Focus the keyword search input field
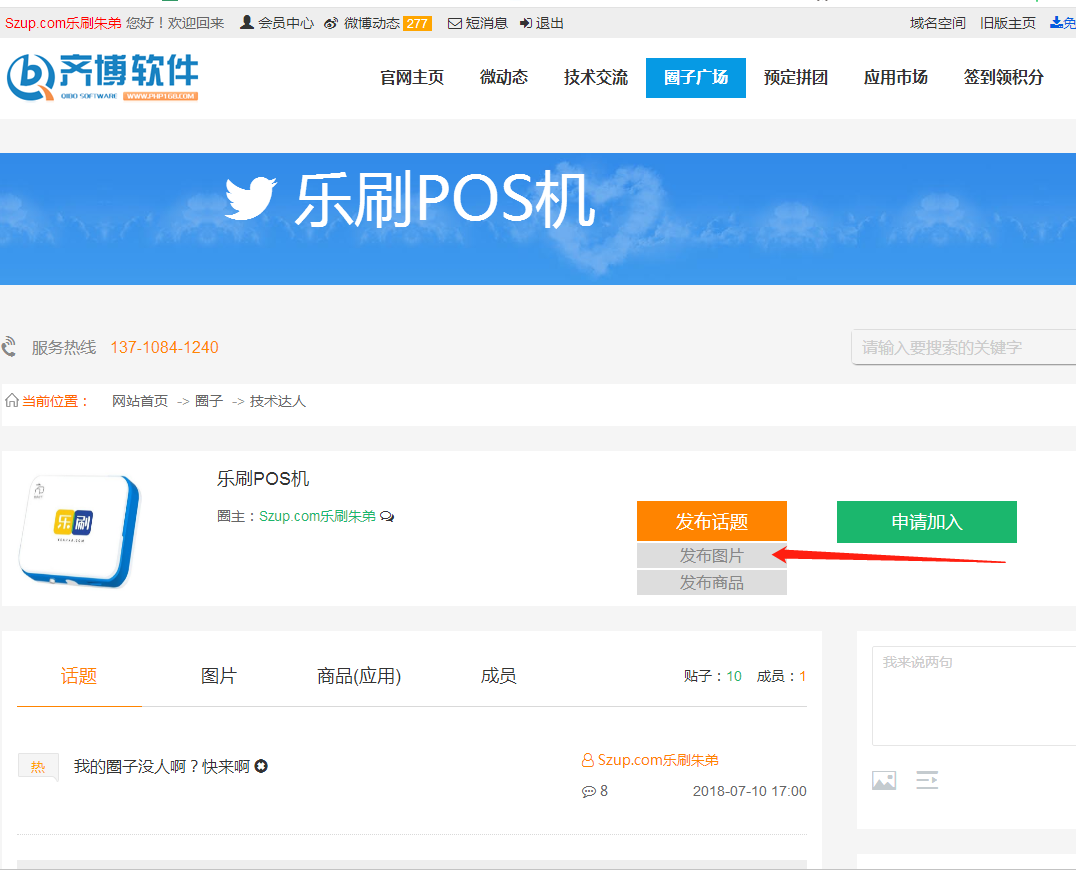The width and height of the screenshot is (1076, 871). click(960, 347)
